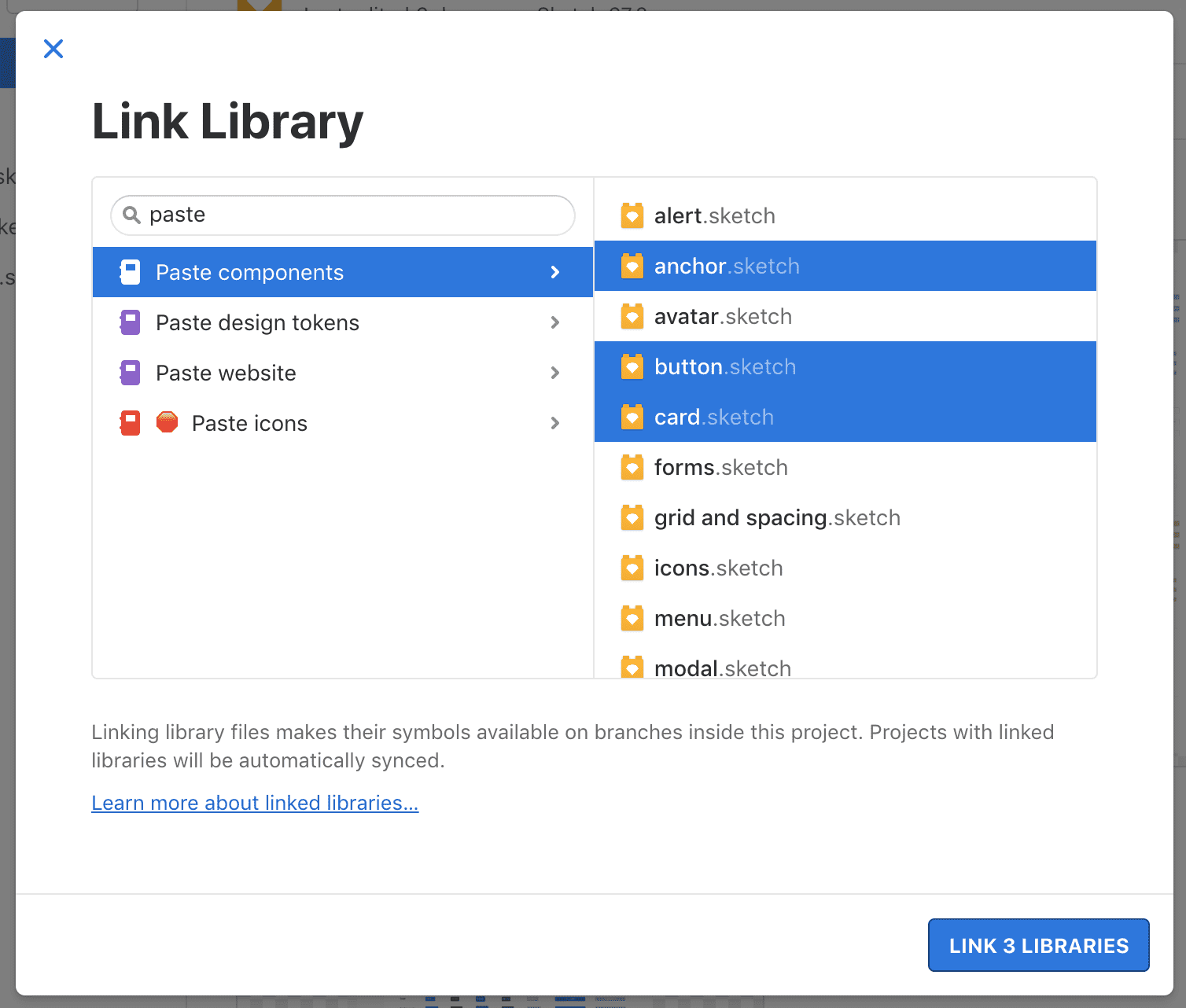
Task: Open the linked libraries help link
Action: pyautogui.click(x=255, y=803)
